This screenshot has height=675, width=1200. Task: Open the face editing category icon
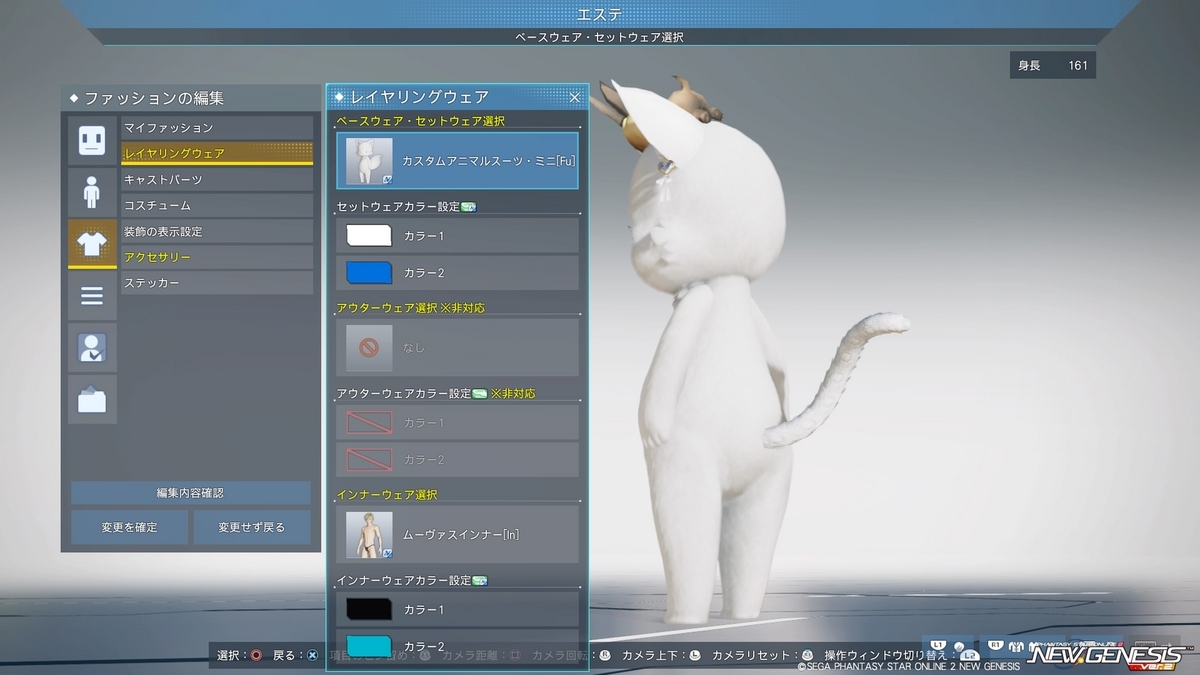coord(92,140)
